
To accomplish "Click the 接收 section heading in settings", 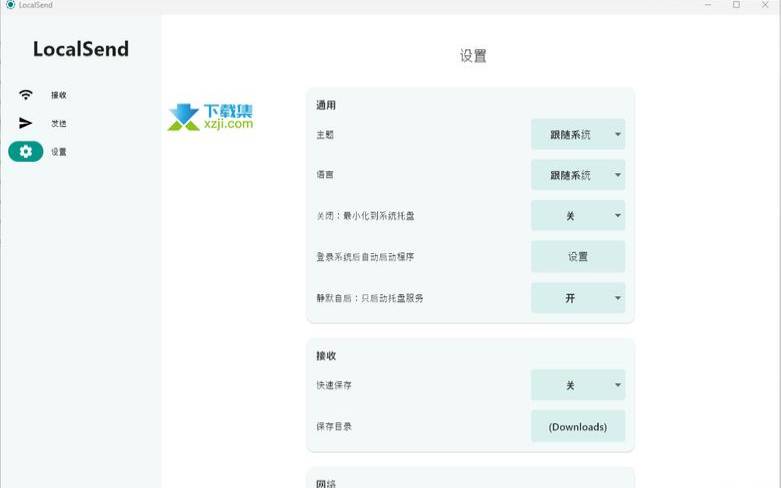I will (326, 356).
